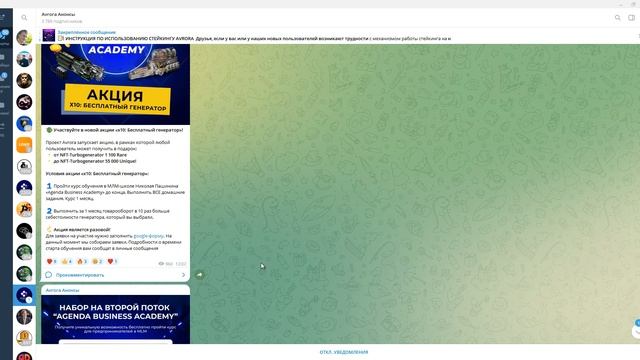The image size is (640, 360).
Task: Click the 'Акция является разовой!' text
Action: point(82,230)
